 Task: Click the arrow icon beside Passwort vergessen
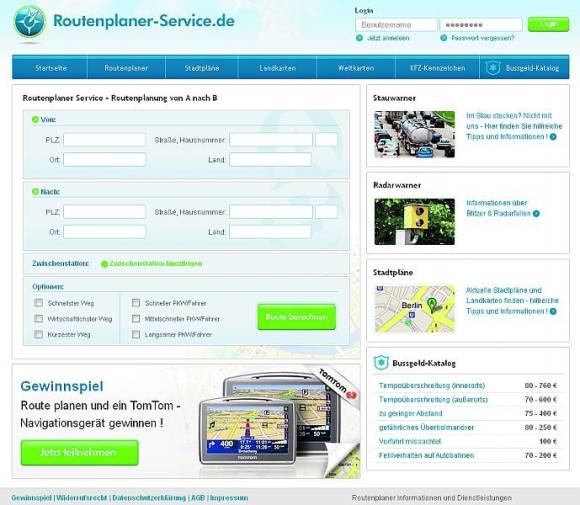(x=444, y=38)
